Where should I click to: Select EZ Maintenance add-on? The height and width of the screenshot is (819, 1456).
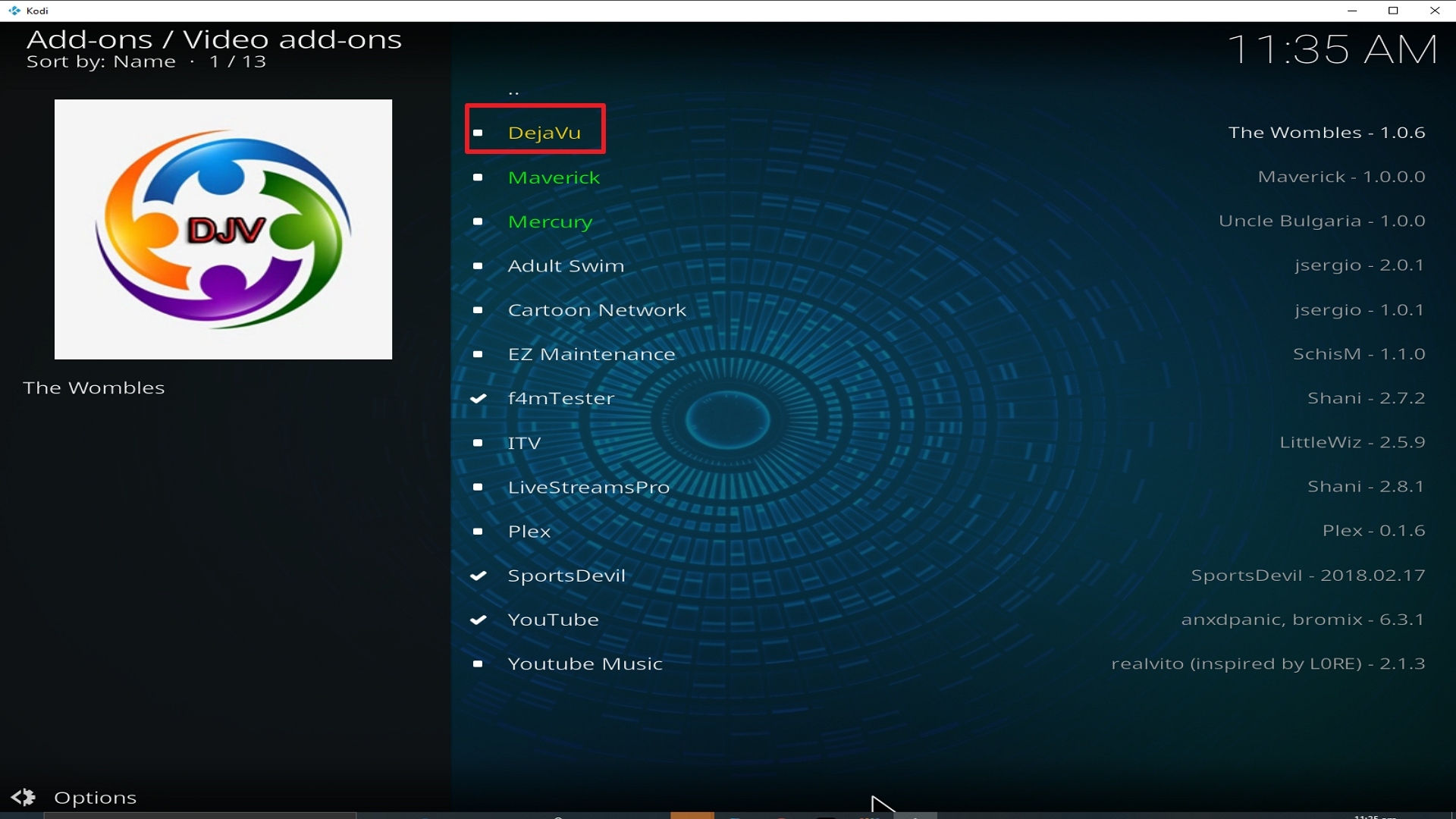591,354
